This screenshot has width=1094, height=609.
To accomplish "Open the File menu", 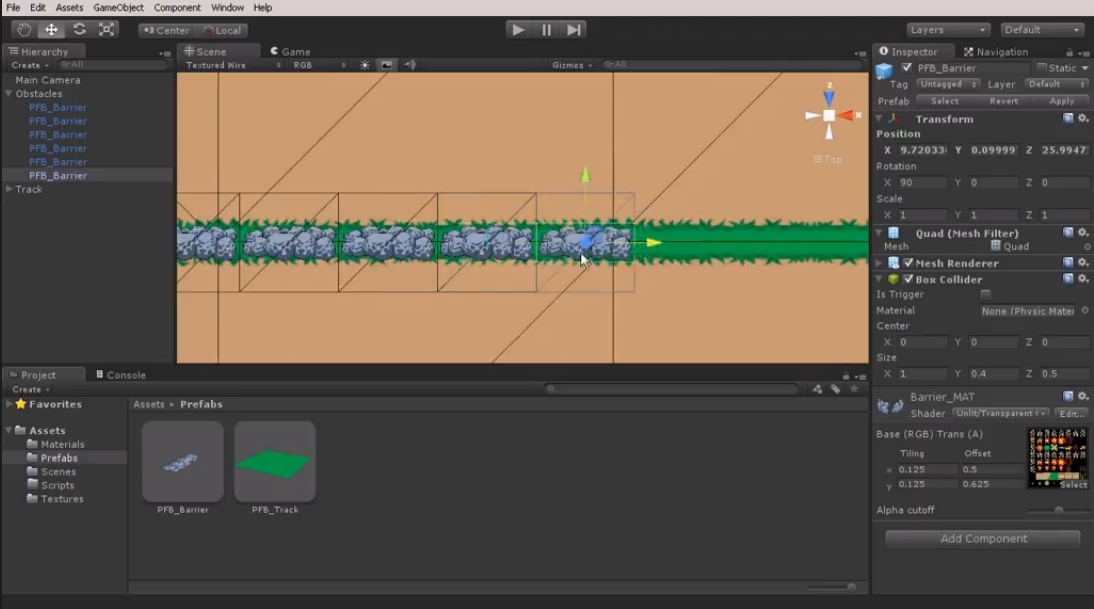I will pyautogui.click(x=13, y=8).
